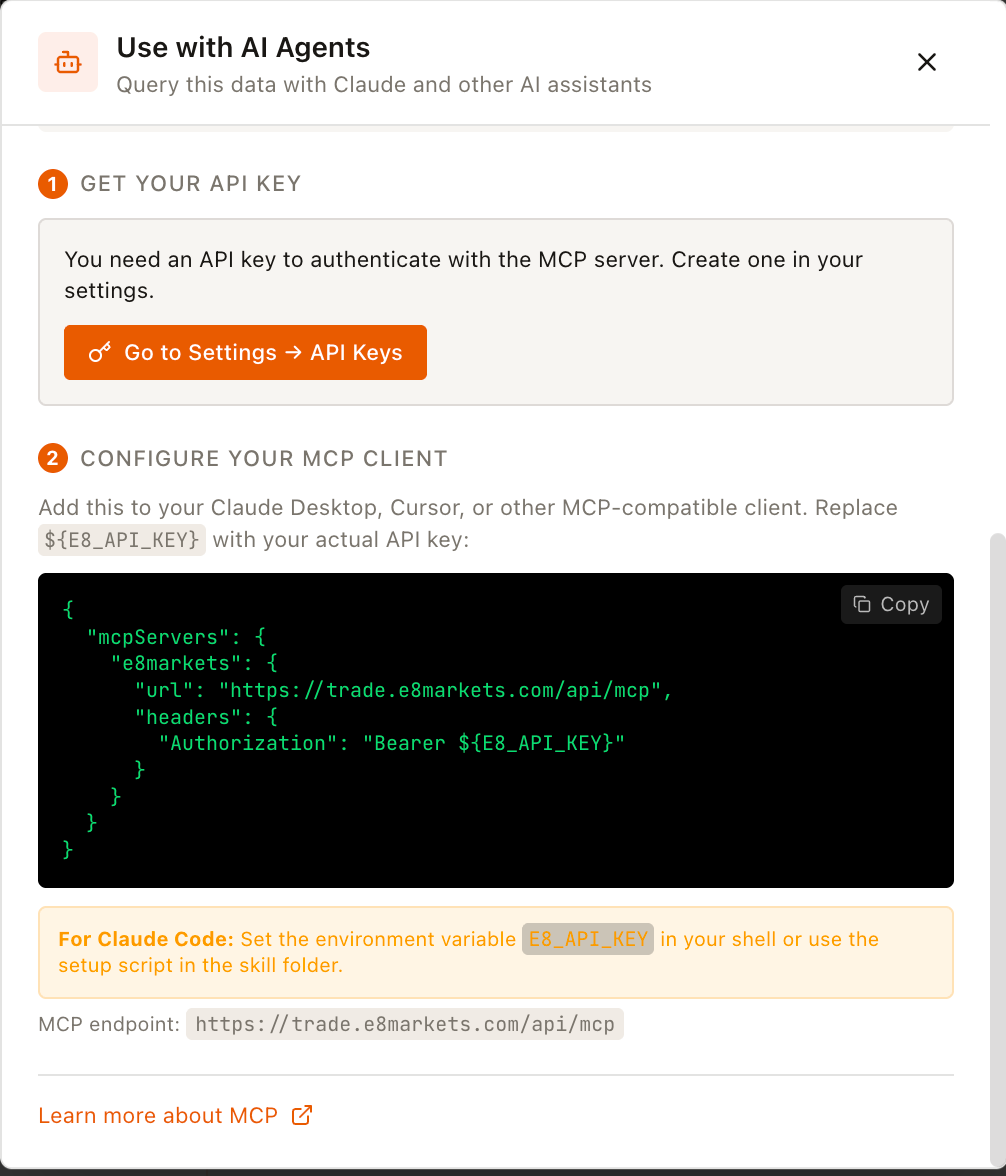
Task: Open Go to Settings → API Keys
Action: pos(245,352)
